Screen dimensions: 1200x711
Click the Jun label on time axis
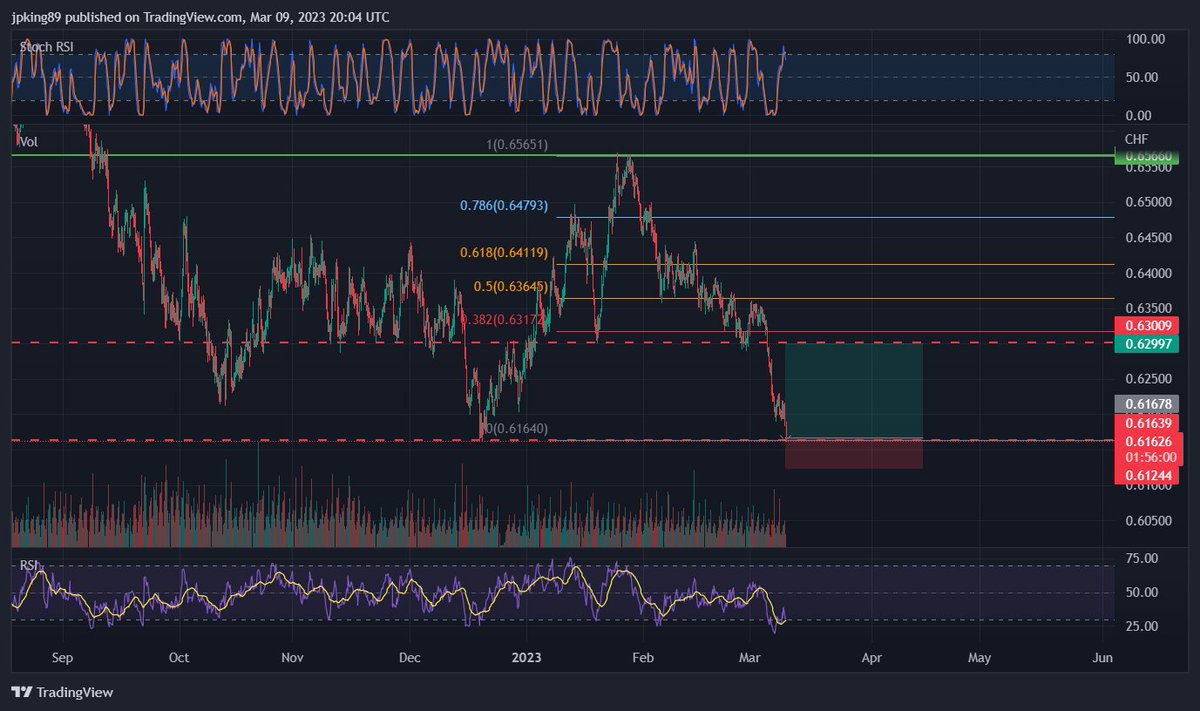(1102, 658)
